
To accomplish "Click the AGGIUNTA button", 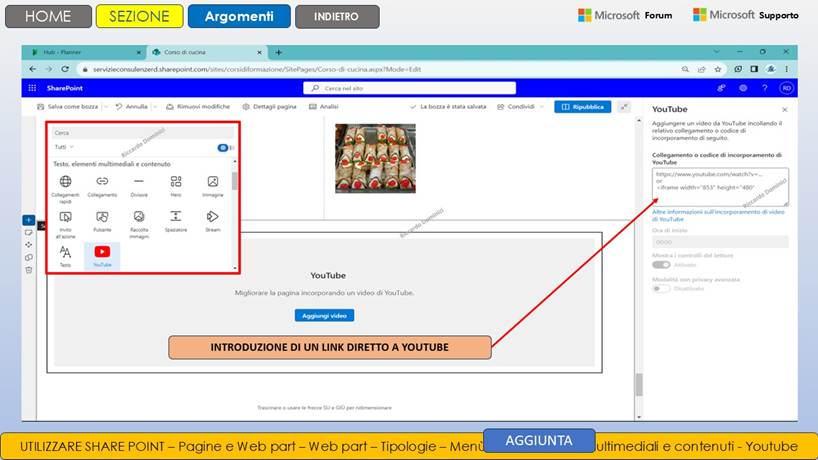I will [539, 441].
